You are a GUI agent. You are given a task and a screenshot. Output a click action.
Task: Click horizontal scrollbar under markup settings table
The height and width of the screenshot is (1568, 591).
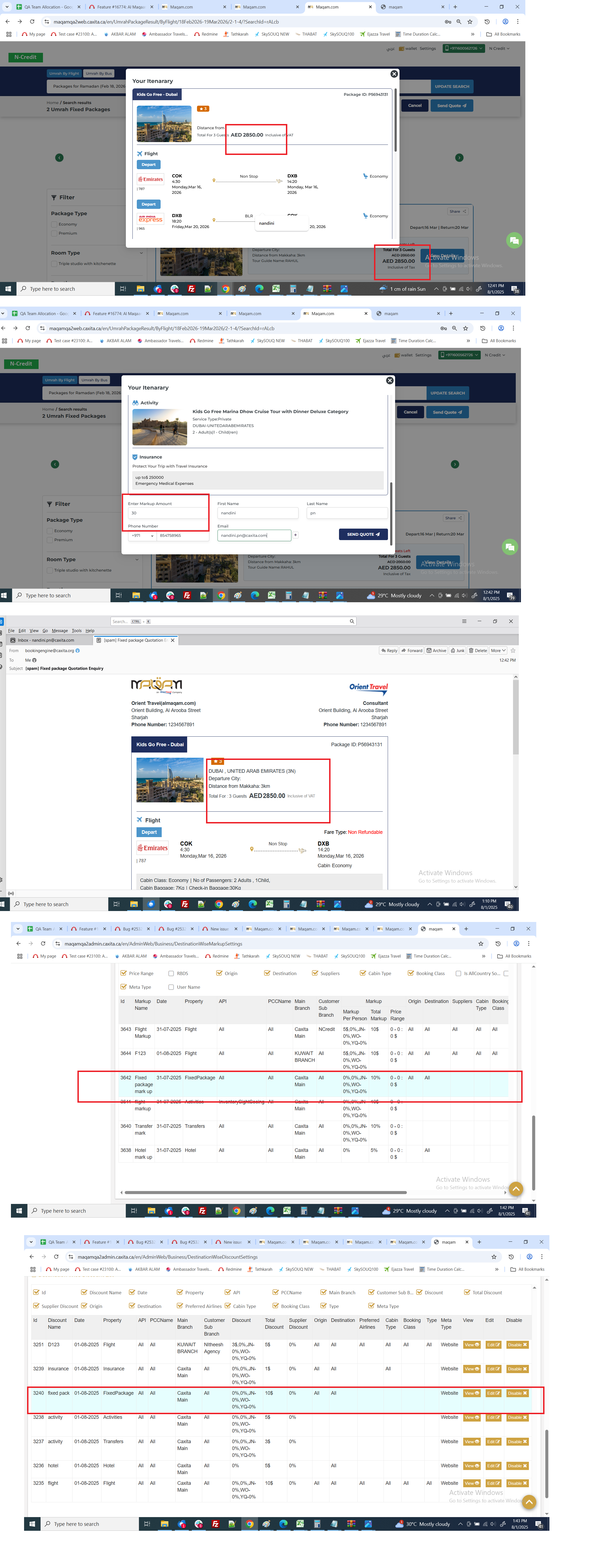pos(265,1192)
